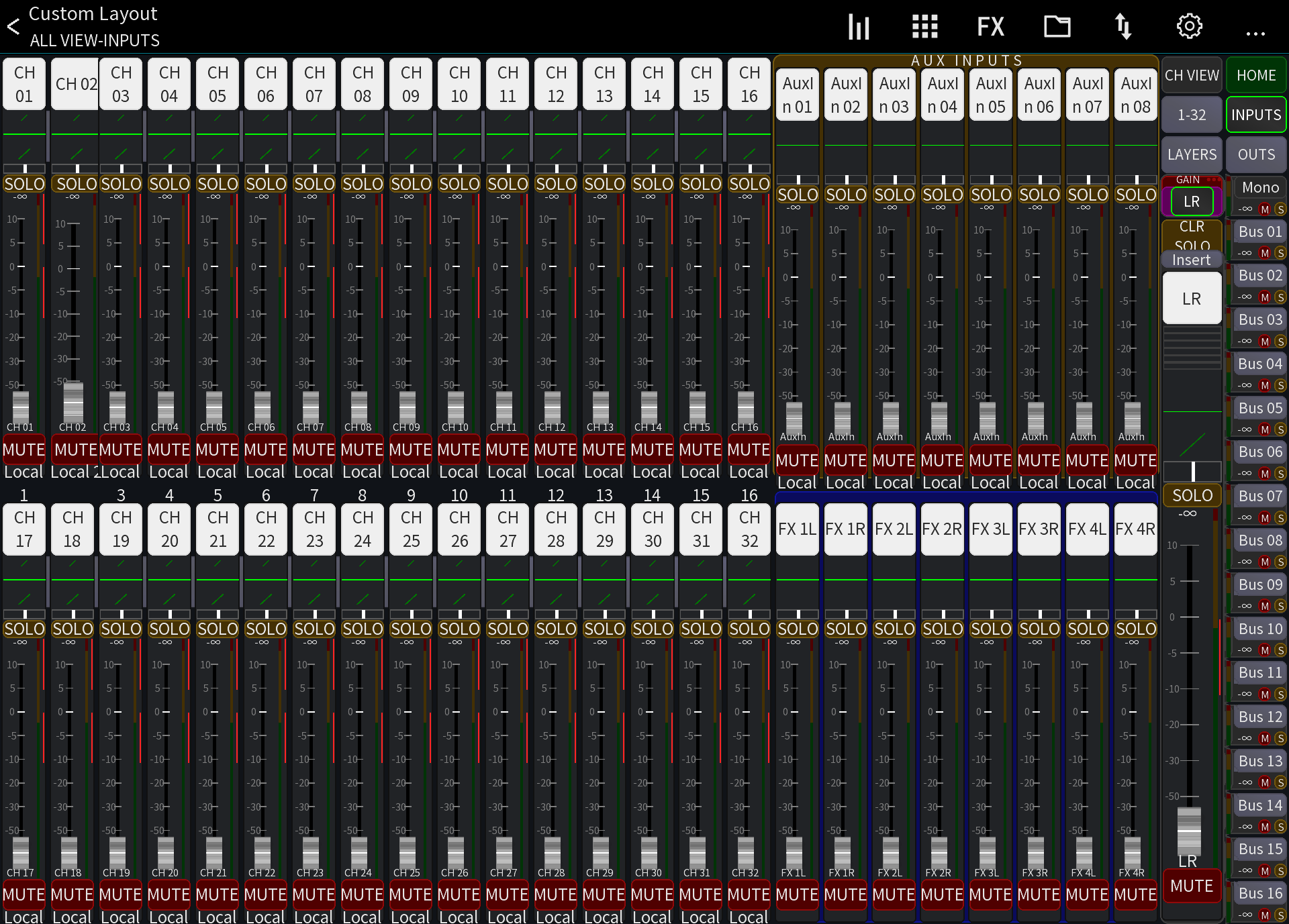Mute Aux In 03 channel
This screenshot has width=1289, height=924.
894,460
